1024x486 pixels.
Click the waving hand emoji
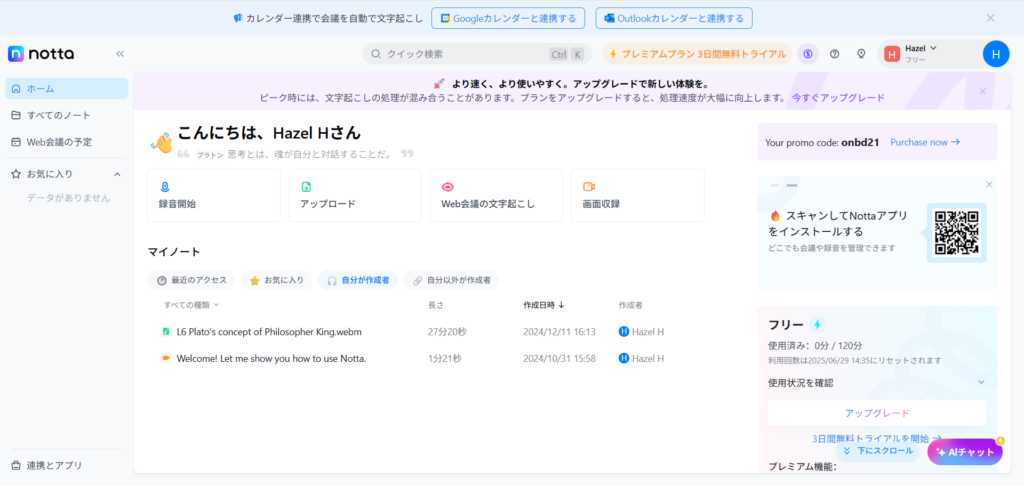click(161, 142)
